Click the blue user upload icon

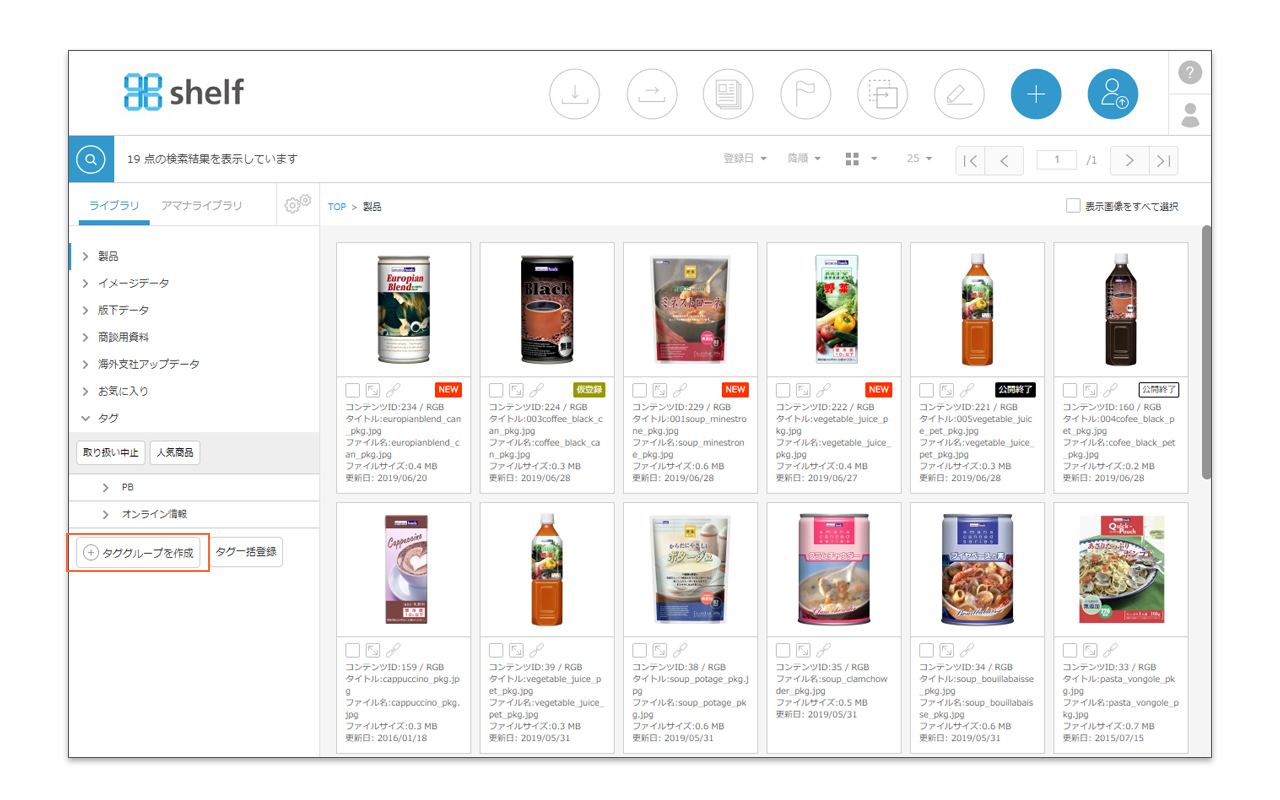point(1113,95)
